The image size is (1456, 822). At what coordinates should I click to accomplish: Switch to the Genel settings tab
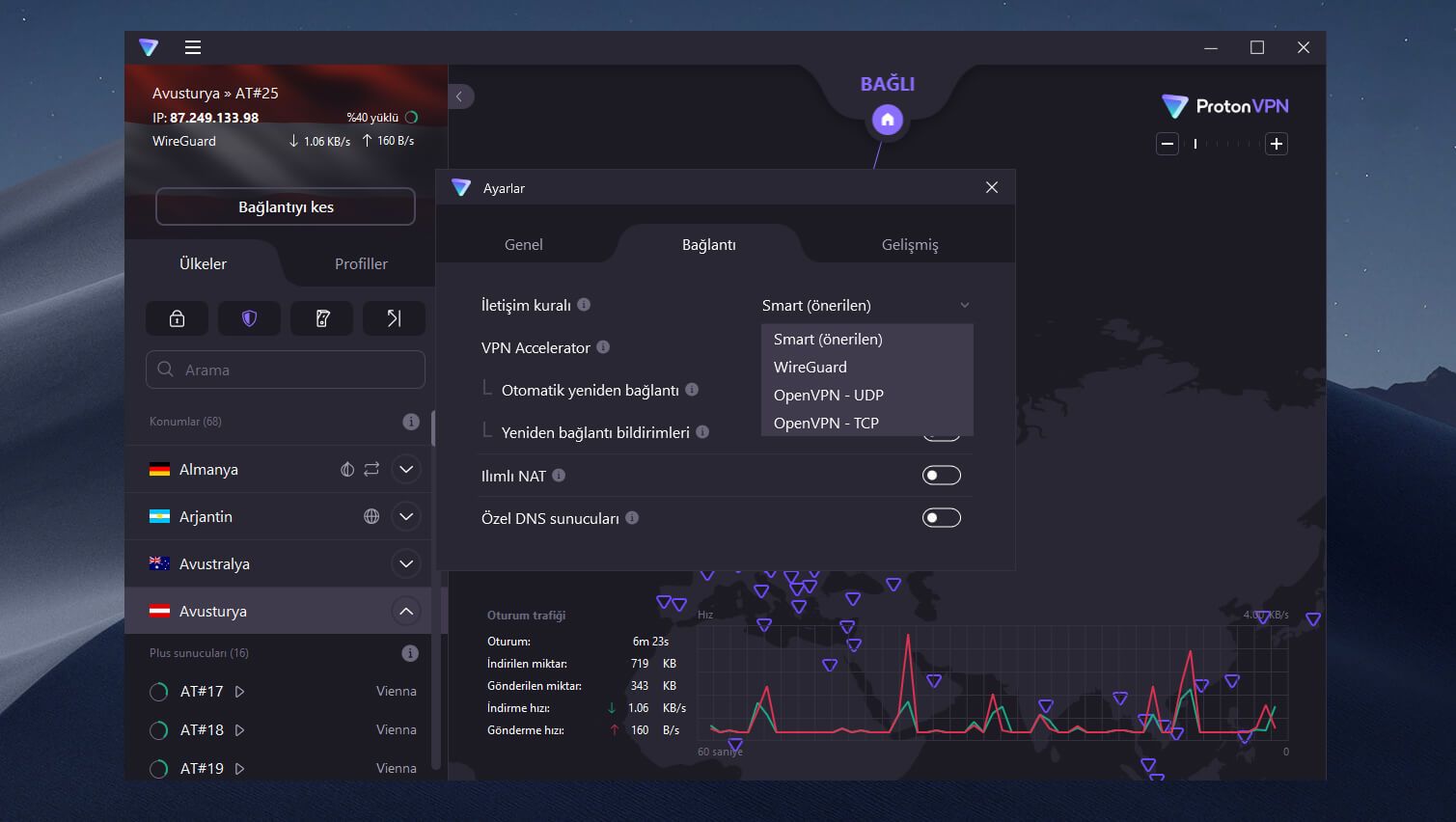click(524, 244)
